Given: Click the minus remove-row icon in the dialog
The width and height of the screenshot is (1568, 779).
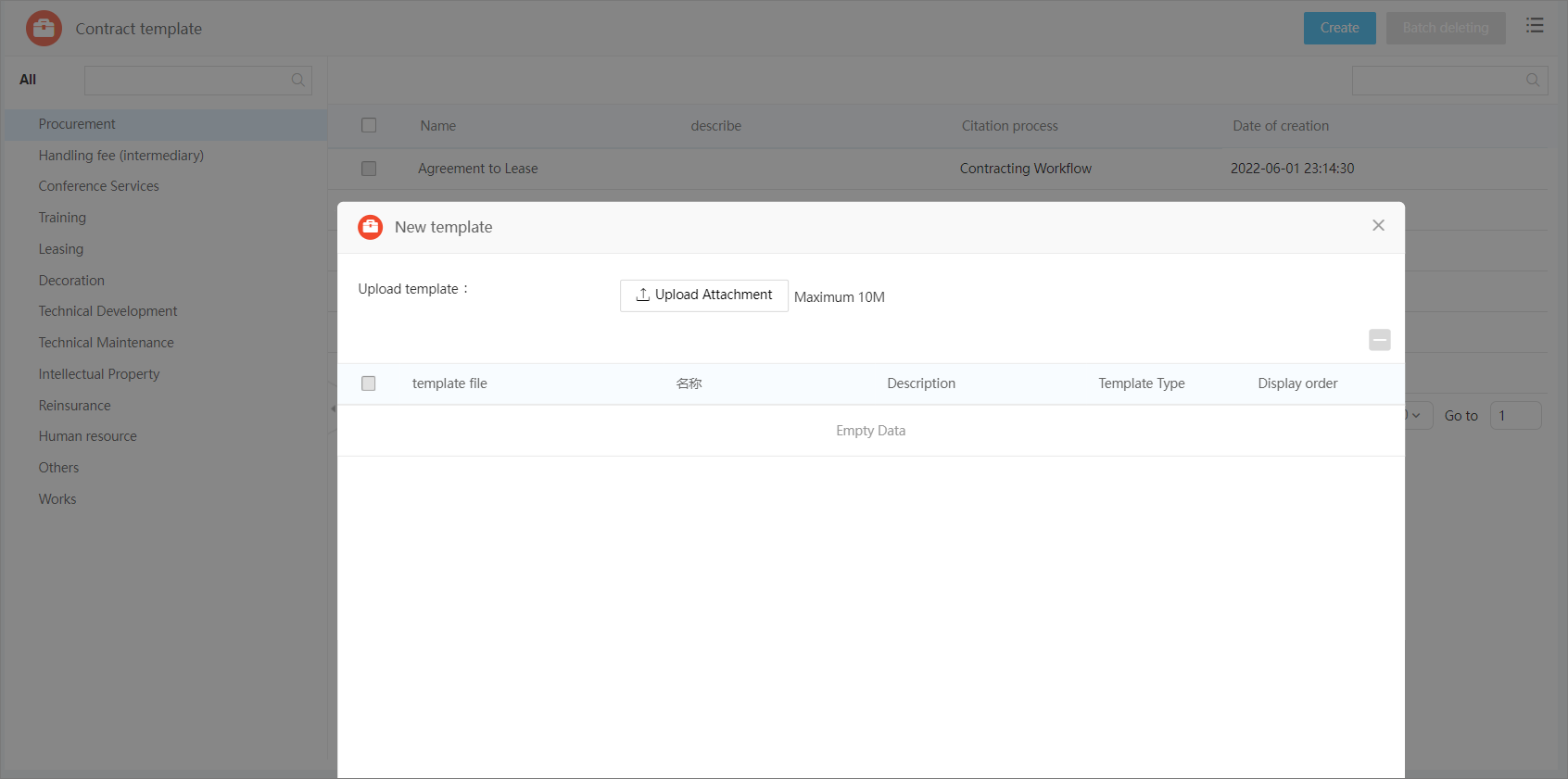Looking at the screenshot, I should pos(1379,340).
